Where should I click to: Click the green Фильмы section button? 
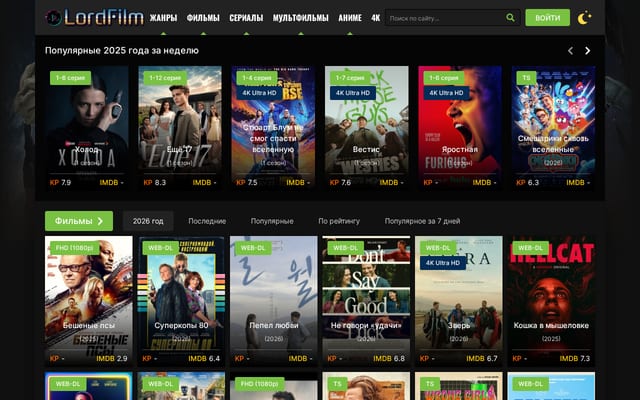79,221
